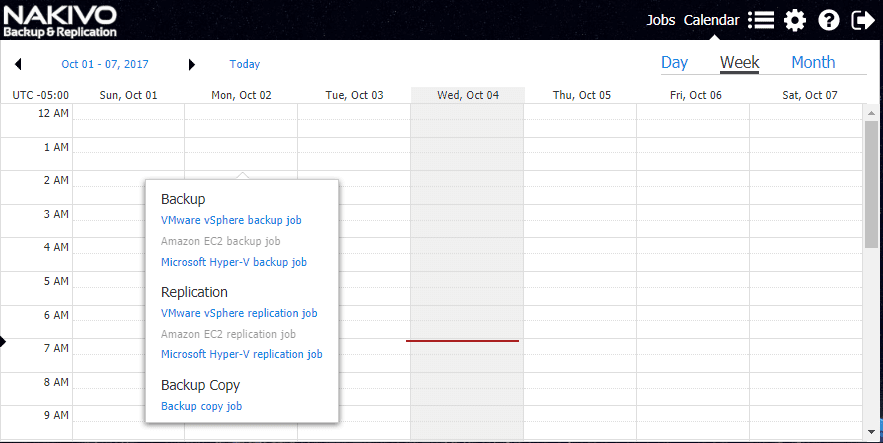The image size is (883, 443).
Task: Click the calendar scrollbar down arrow
Action: (x=871, y=432)
